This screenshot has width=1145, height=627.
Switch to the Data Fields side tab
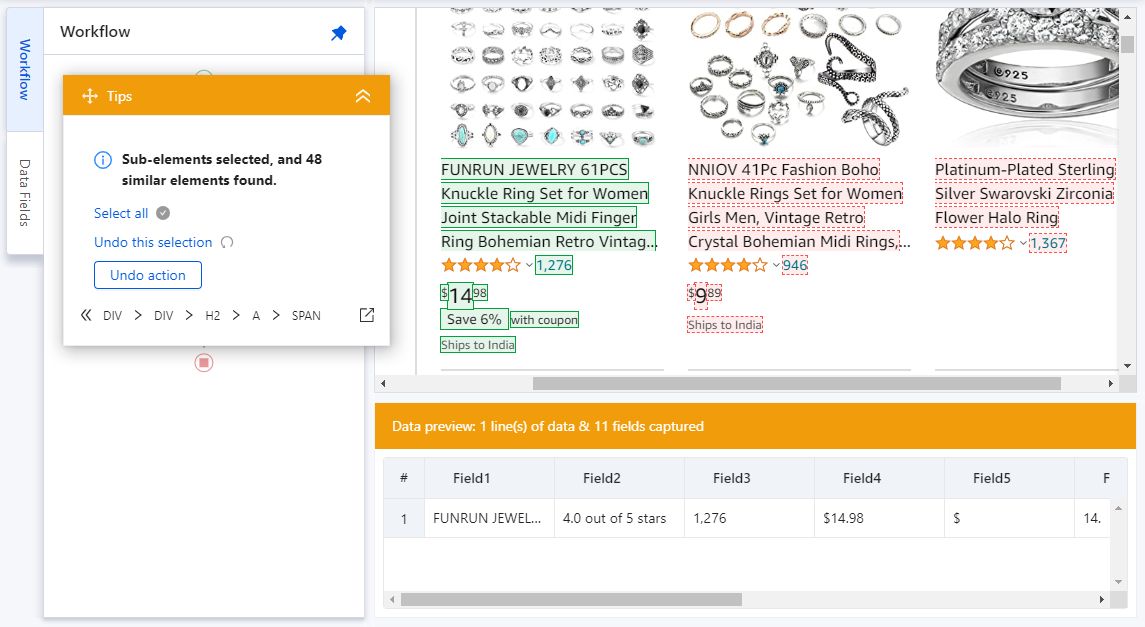click(25, 193)
